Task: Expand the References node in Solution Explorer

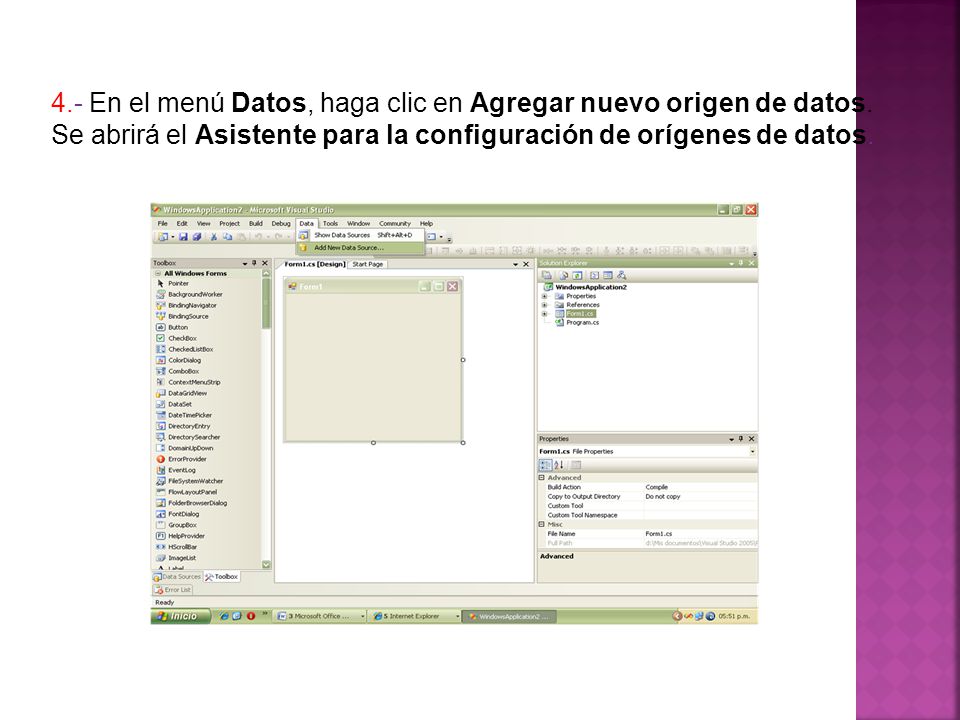Action: 544,305
